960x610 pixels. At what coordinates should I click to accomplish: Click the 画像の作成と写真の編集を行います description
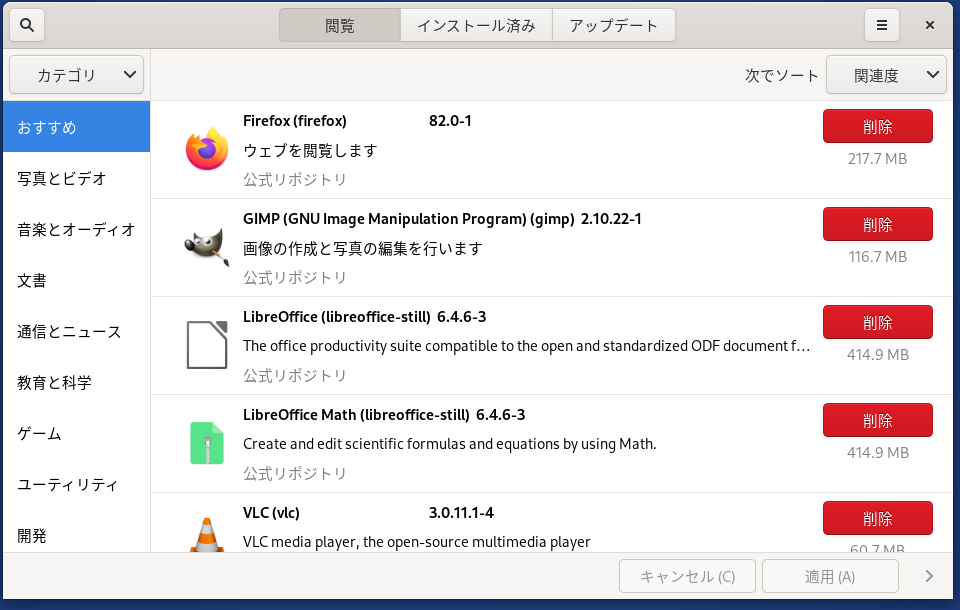362,248
